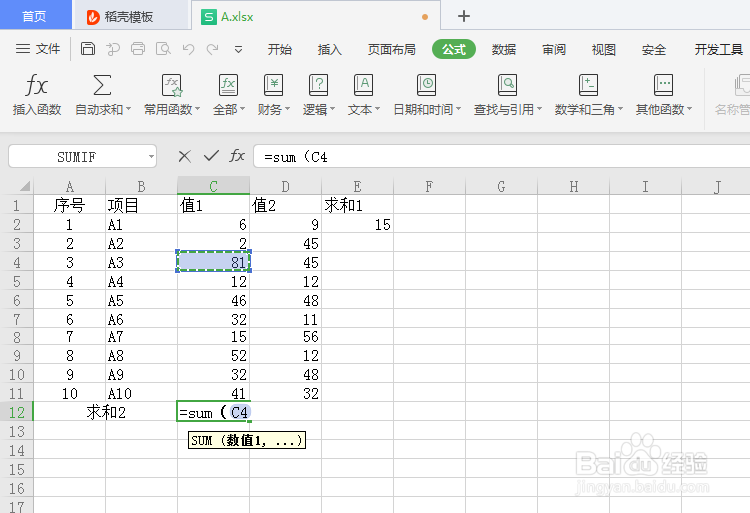Viewport: 750px width, 513px height.
Task: Select the Formula (公式) ribbon tab
Action: point(453,49)
